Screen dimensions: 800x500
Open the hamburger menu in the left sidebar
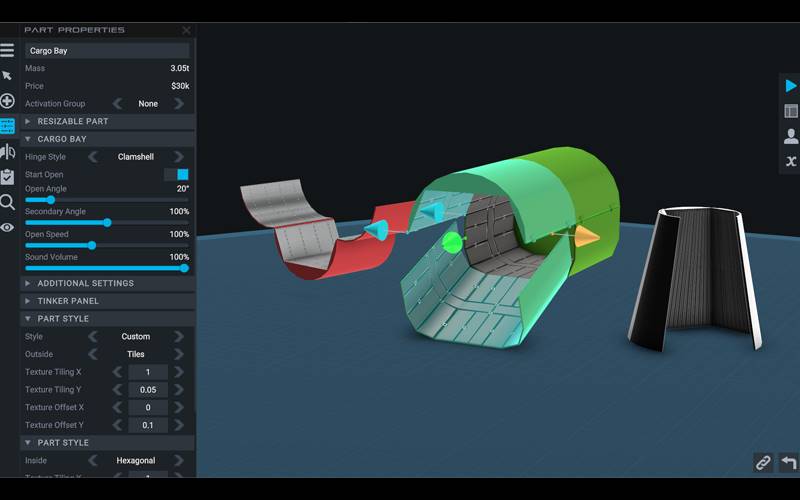pyautogui.click(x=8, y=50)
